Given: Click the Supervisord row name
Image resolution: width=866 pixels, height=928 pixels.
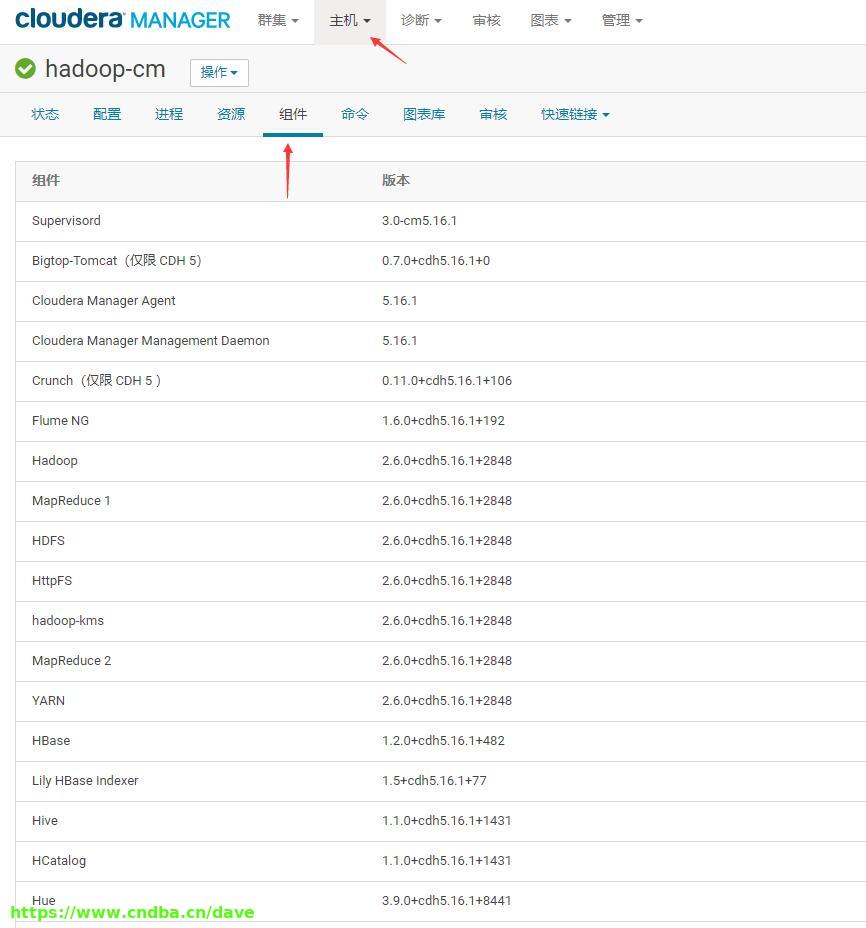Looking at the screenshot, I should coord(66,221).
